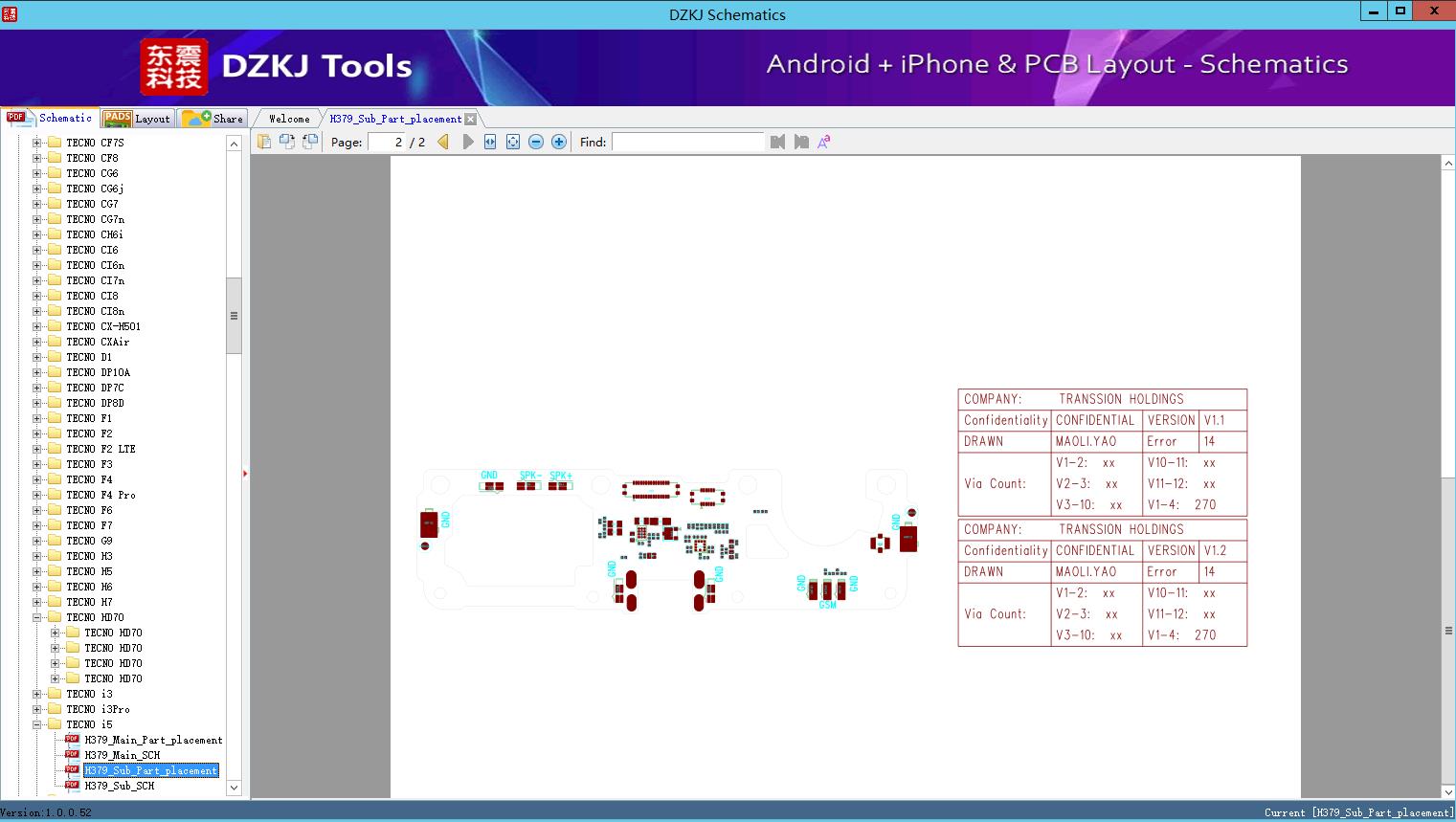Switch to Schematic tab
Image resolution: width=1456 pixels, height=822 pixels.
[50, 118]
